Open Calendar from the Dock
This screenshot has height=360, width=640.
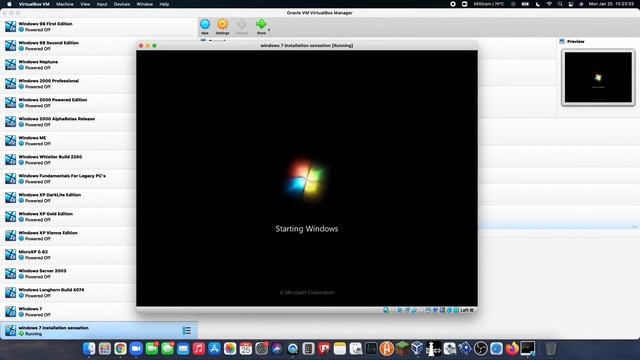tap(246, 349)
